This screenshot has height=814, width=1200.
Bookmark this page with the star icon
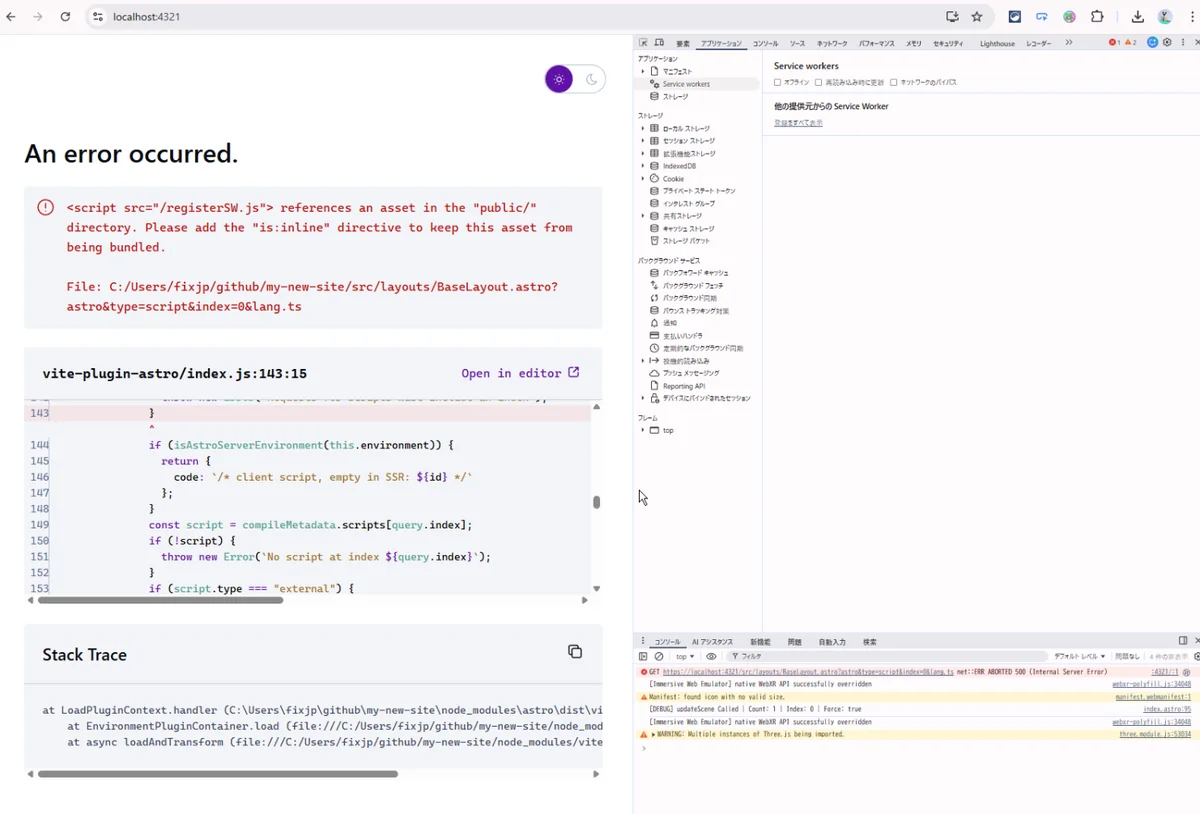pos(977,17)
